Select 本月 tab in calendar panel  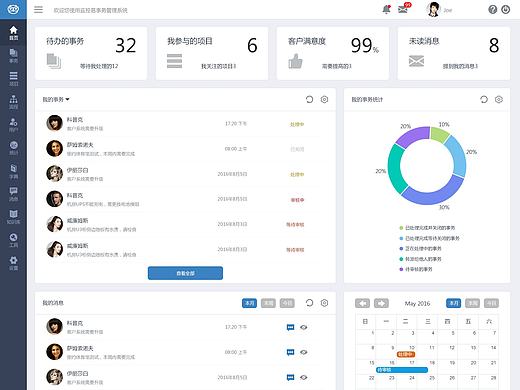click(x=454, y=303)
